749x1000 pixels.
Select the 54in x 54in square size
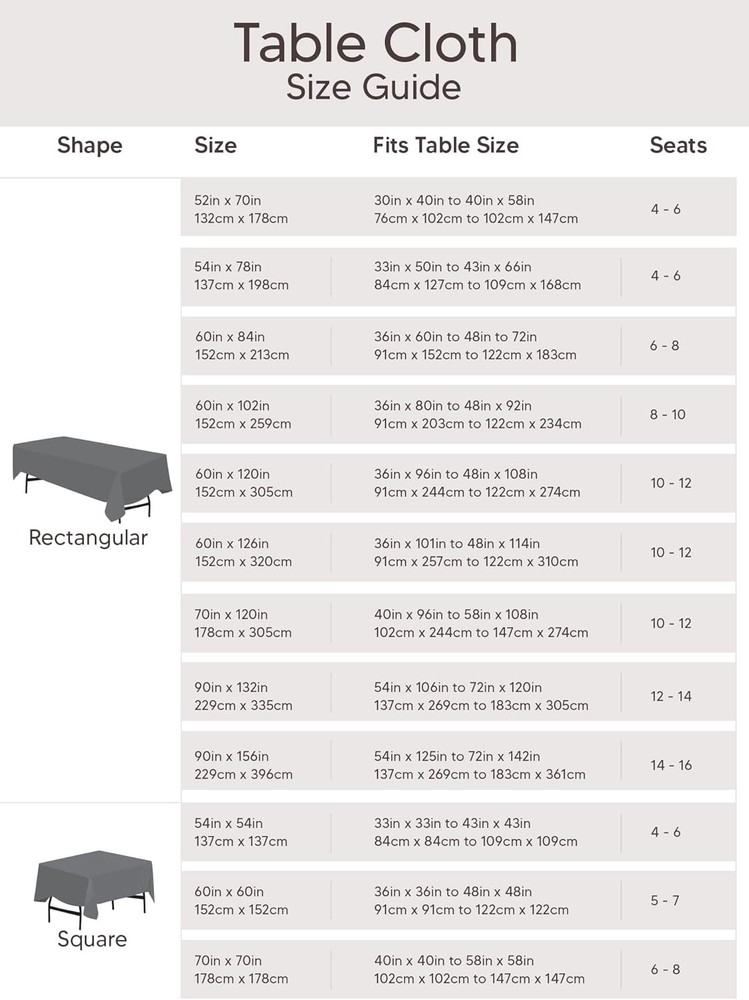tap(229, 823)
